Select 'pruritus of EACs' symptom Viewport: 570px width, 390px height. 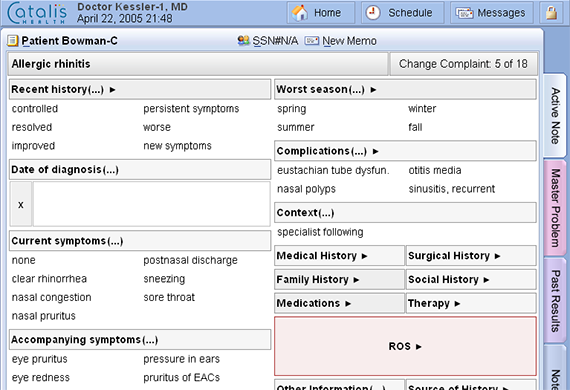click(x=181, y=378)
